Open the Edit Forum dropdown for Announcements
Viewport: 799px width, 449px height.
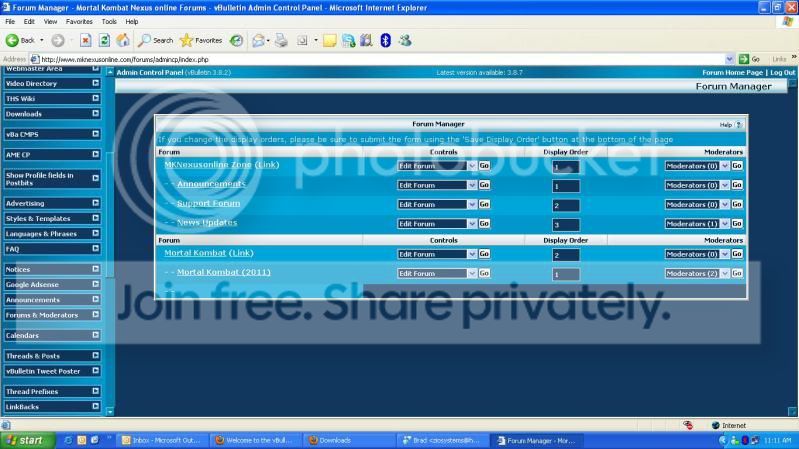437,185
